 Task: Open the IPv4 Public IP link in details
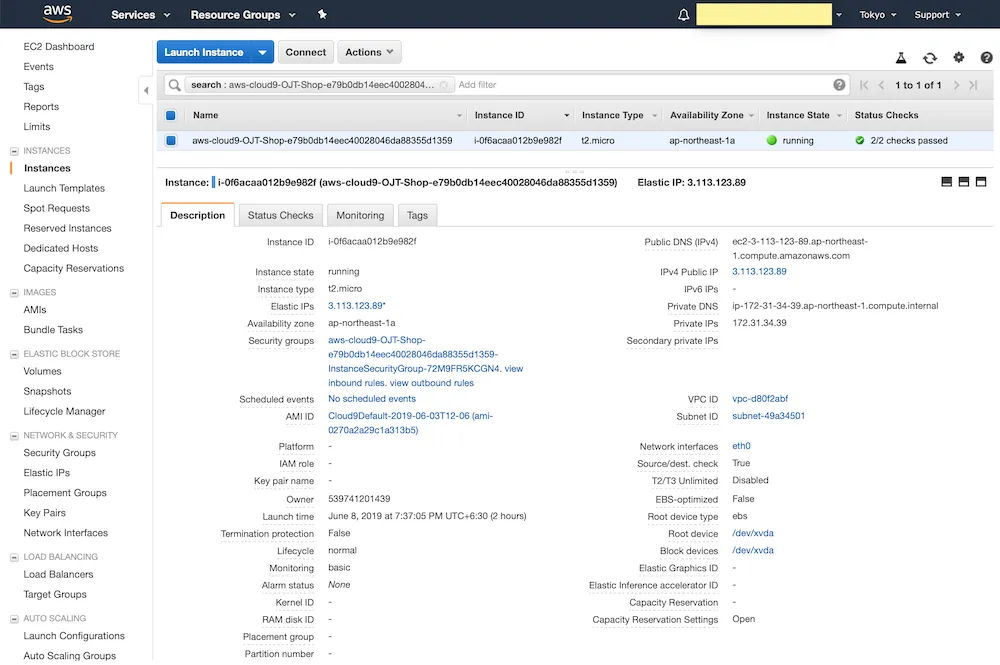[x=759, y=272]
